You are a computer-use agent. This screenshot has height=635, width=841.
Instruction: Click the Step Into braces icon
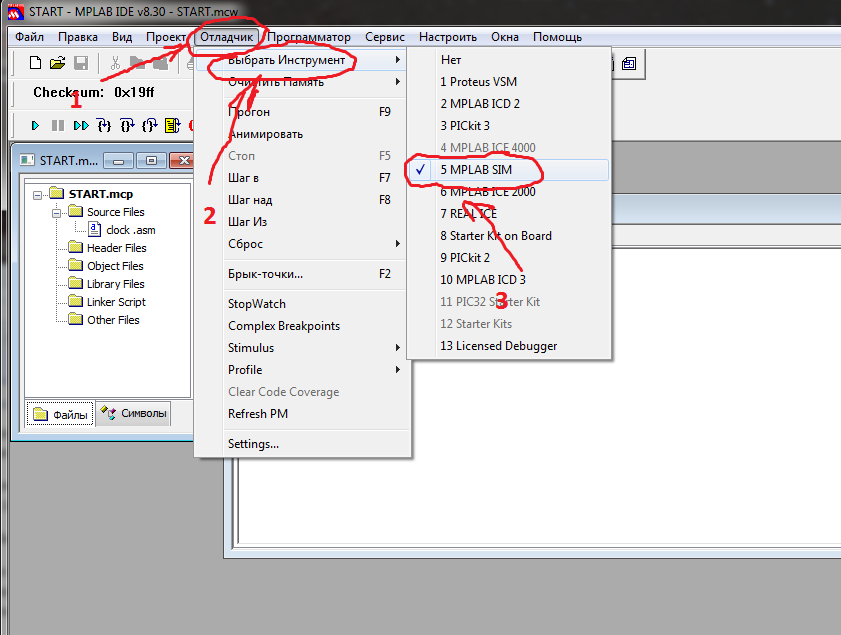(104, 125)
